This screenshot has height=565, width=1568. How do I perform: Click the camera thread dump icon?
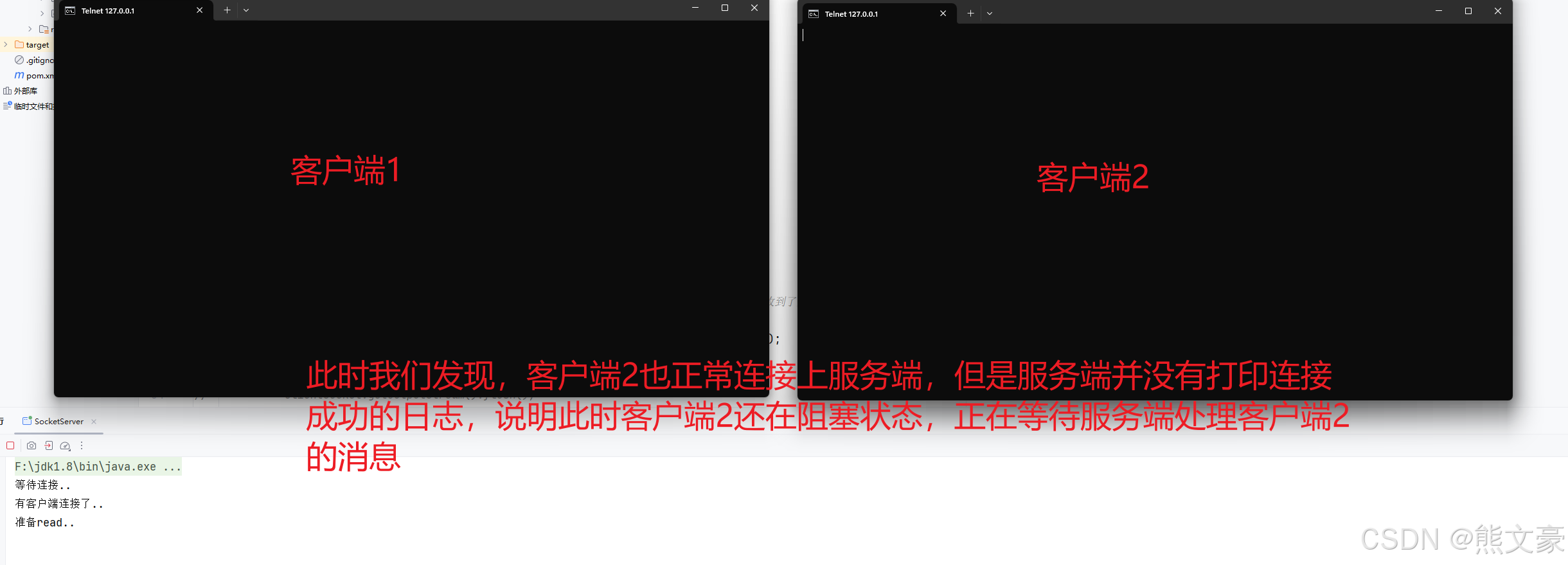click(31, 445)
